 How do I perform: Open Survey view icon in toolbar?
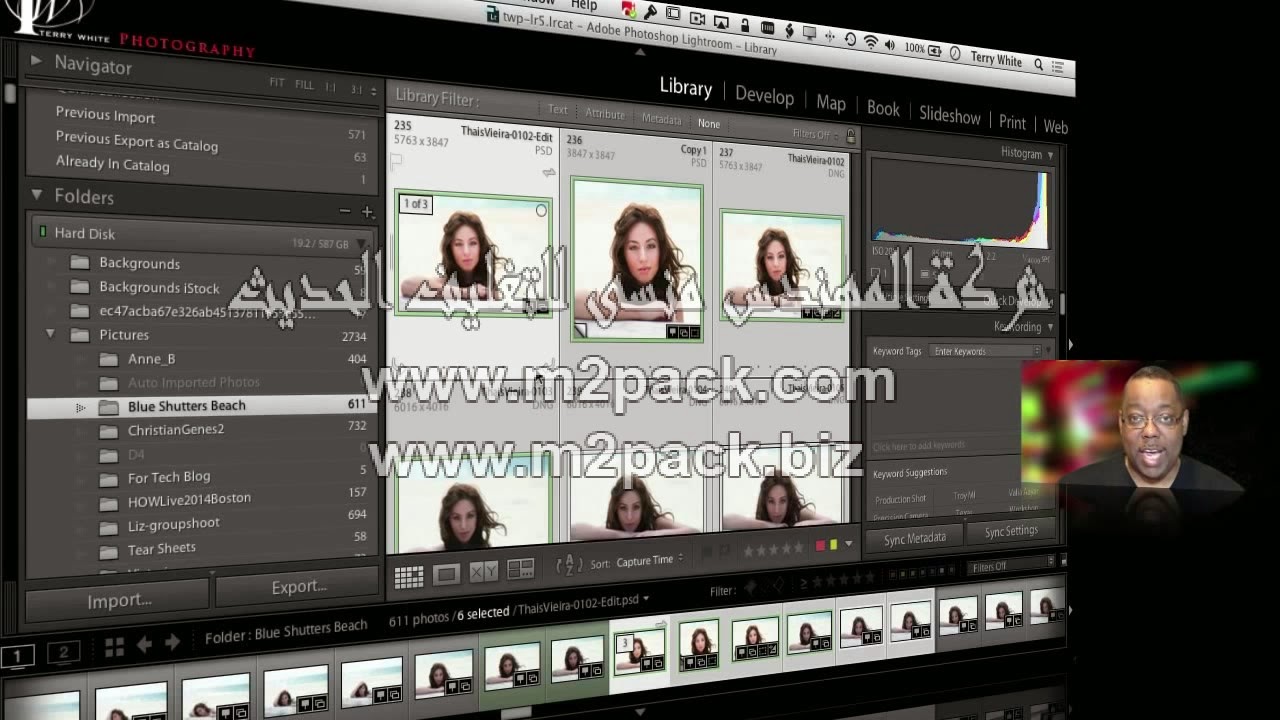(520, 570)
